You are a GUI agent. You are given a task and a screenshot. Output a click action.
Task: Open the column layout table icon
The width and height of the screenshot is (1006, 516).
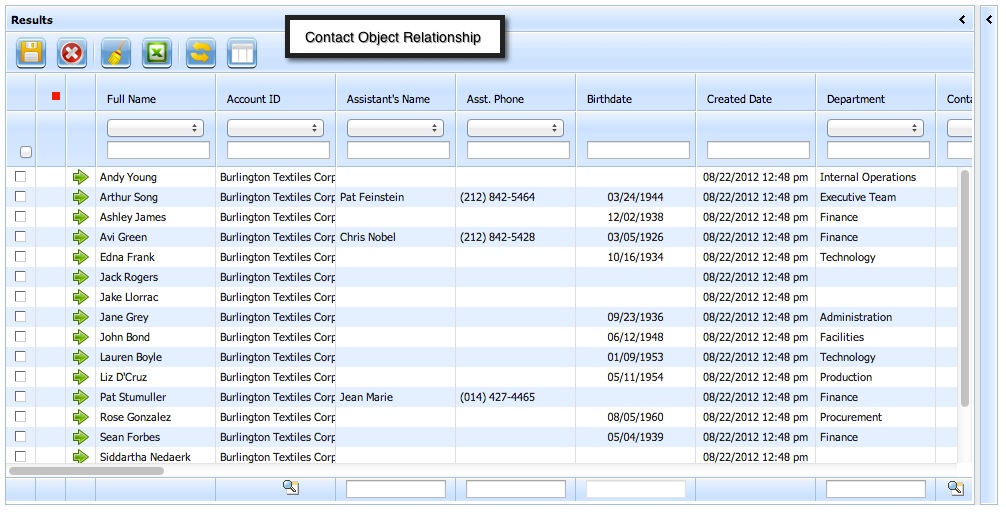point(242,53)
